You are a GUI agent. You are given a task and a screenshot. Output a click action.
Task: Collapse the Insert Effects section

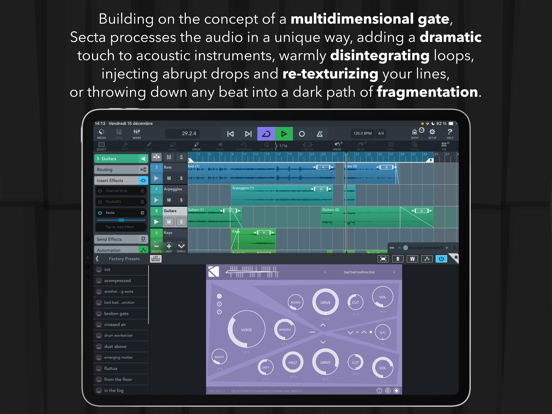point(121,181)
